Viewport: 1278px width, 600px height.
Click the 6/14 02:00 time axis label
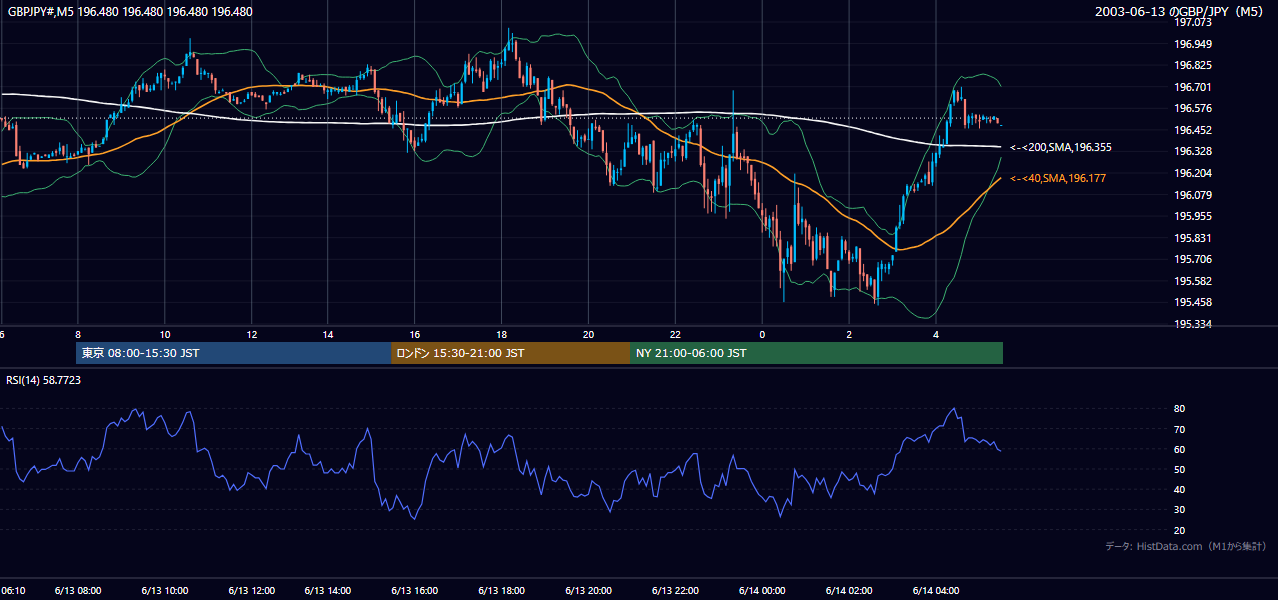[849, 591]
